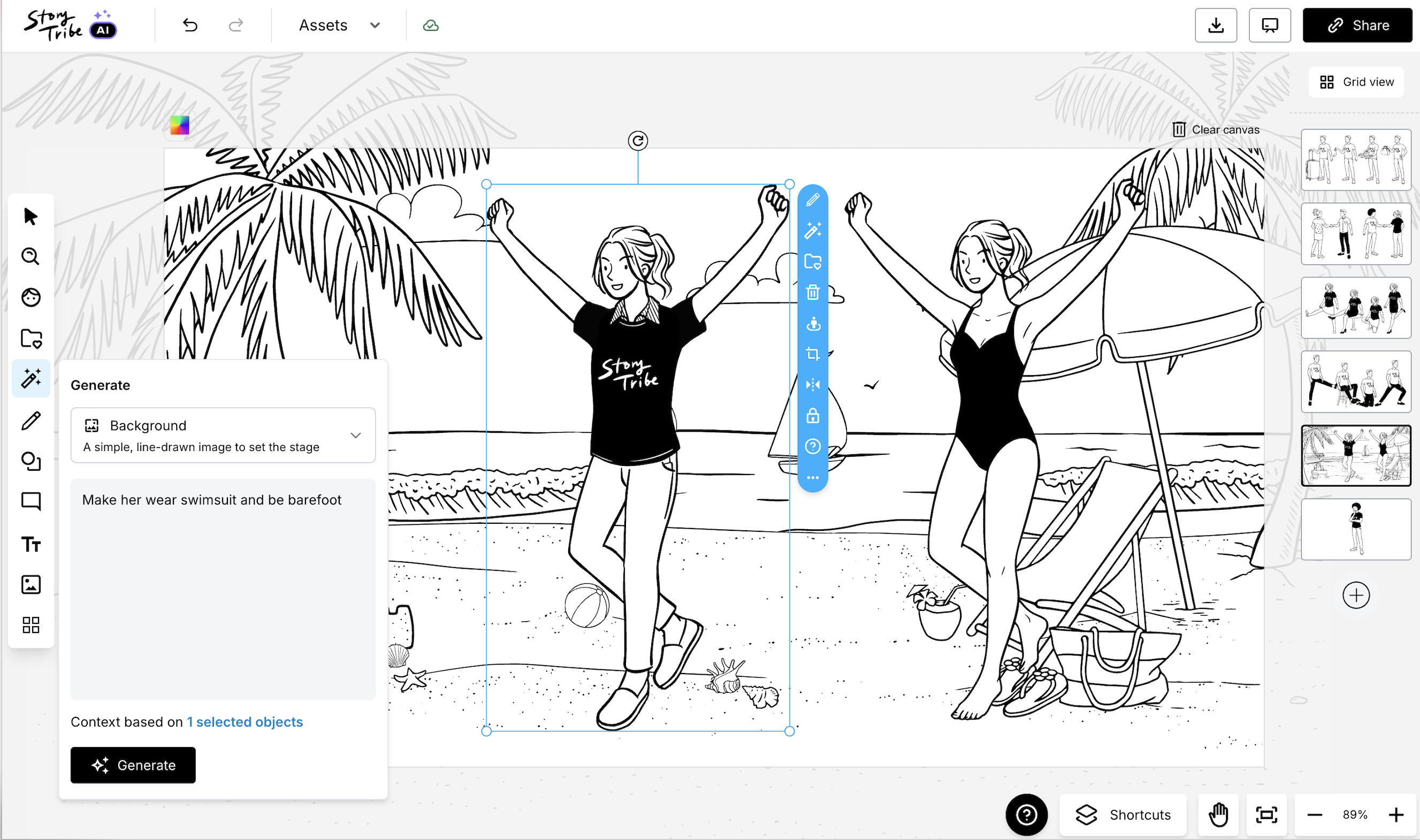Expand more options in floating toolbar

pyautogui.click(x=812, y=478)
